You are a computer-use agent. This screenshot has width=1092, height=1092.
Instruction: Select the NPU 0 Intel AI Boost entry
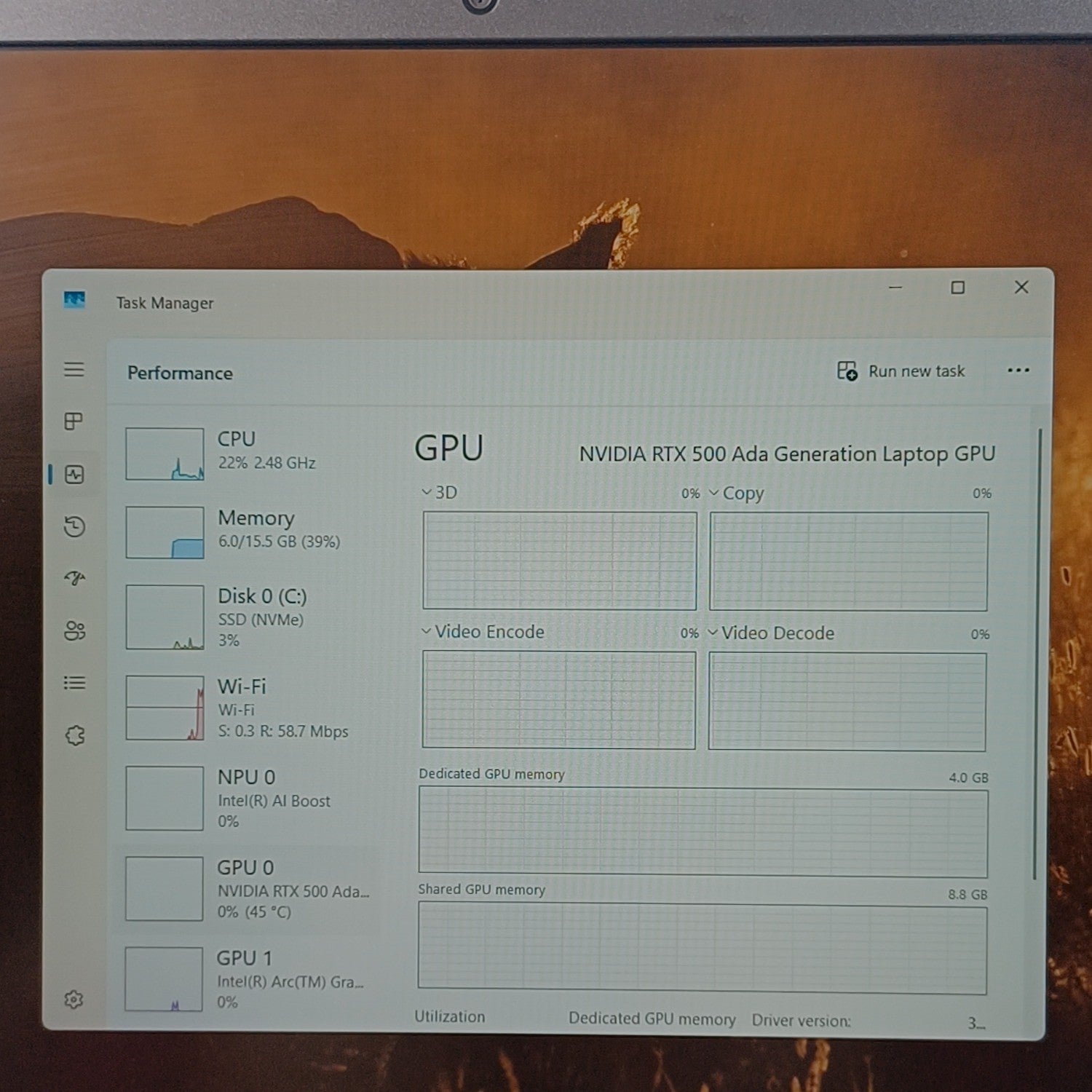point(248,798)
